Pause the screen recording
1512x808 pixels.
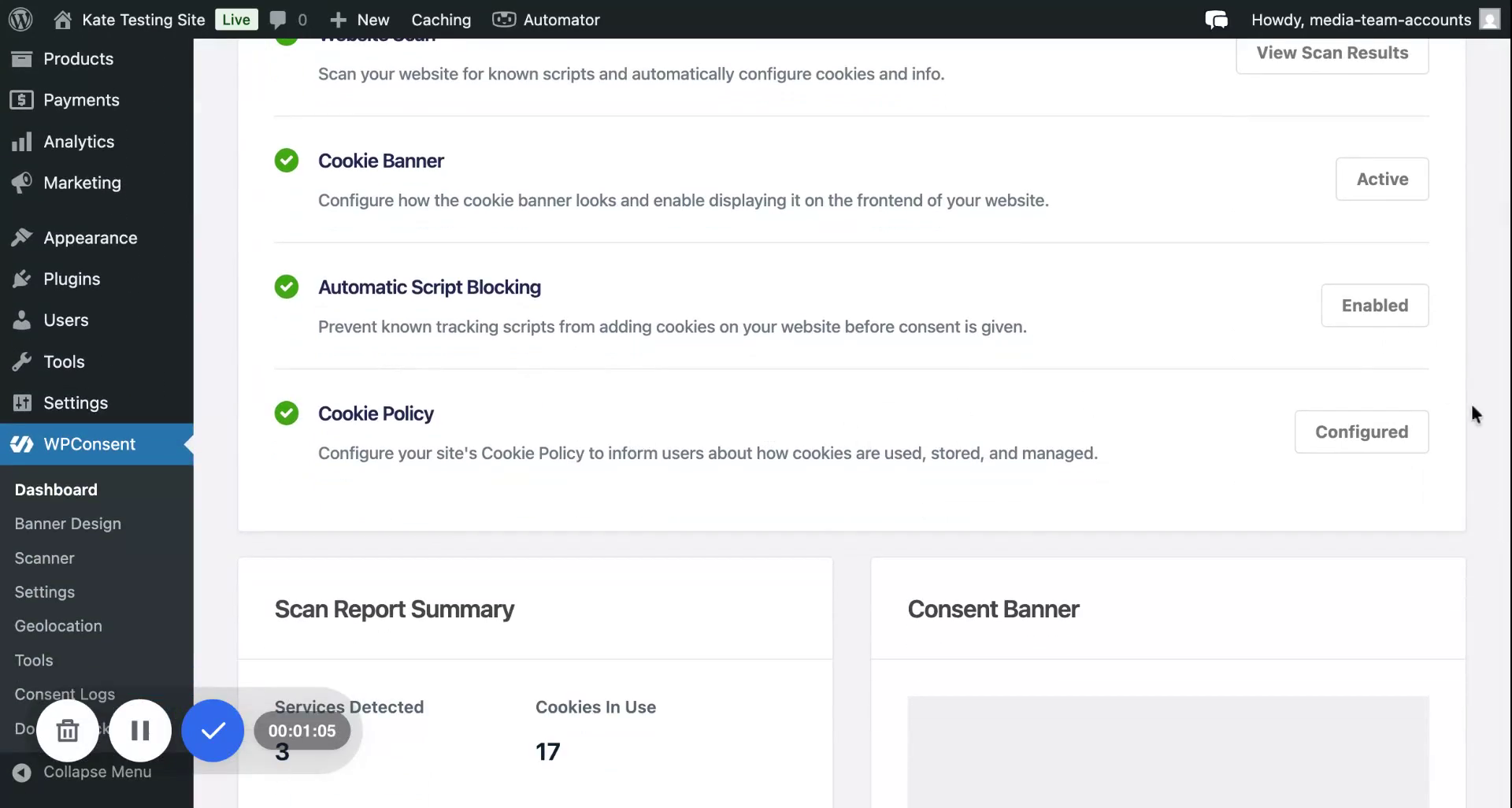pyautogui.click(x=140, y=730)
